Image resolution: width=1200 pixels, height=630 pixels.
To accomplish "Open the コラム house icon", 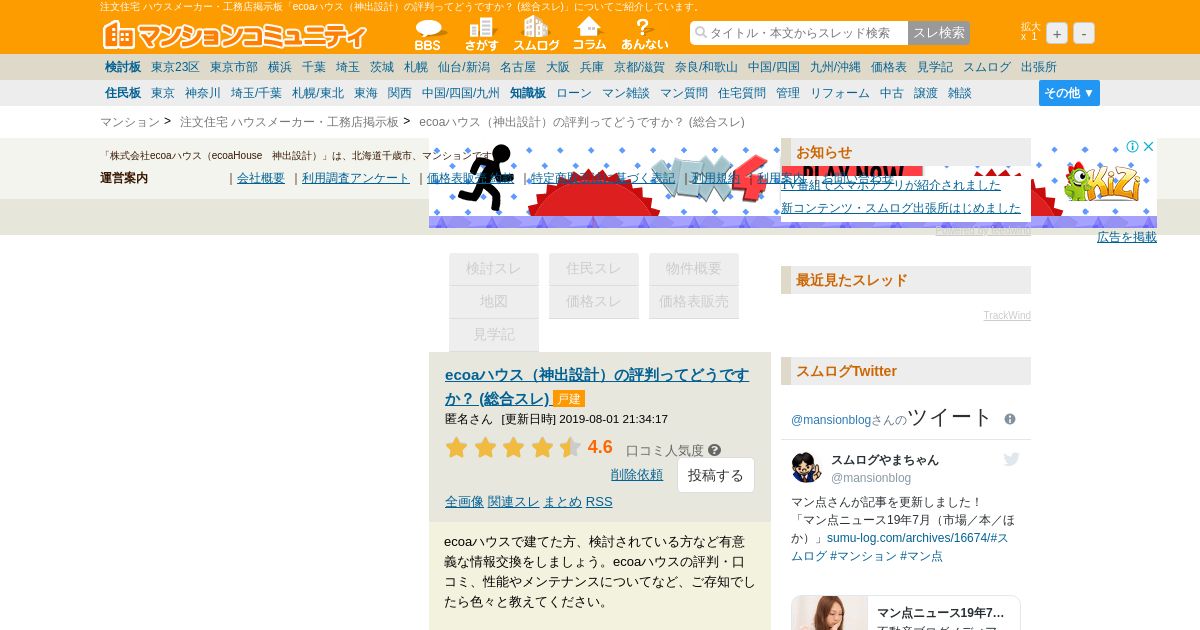I will coord(590,35).
